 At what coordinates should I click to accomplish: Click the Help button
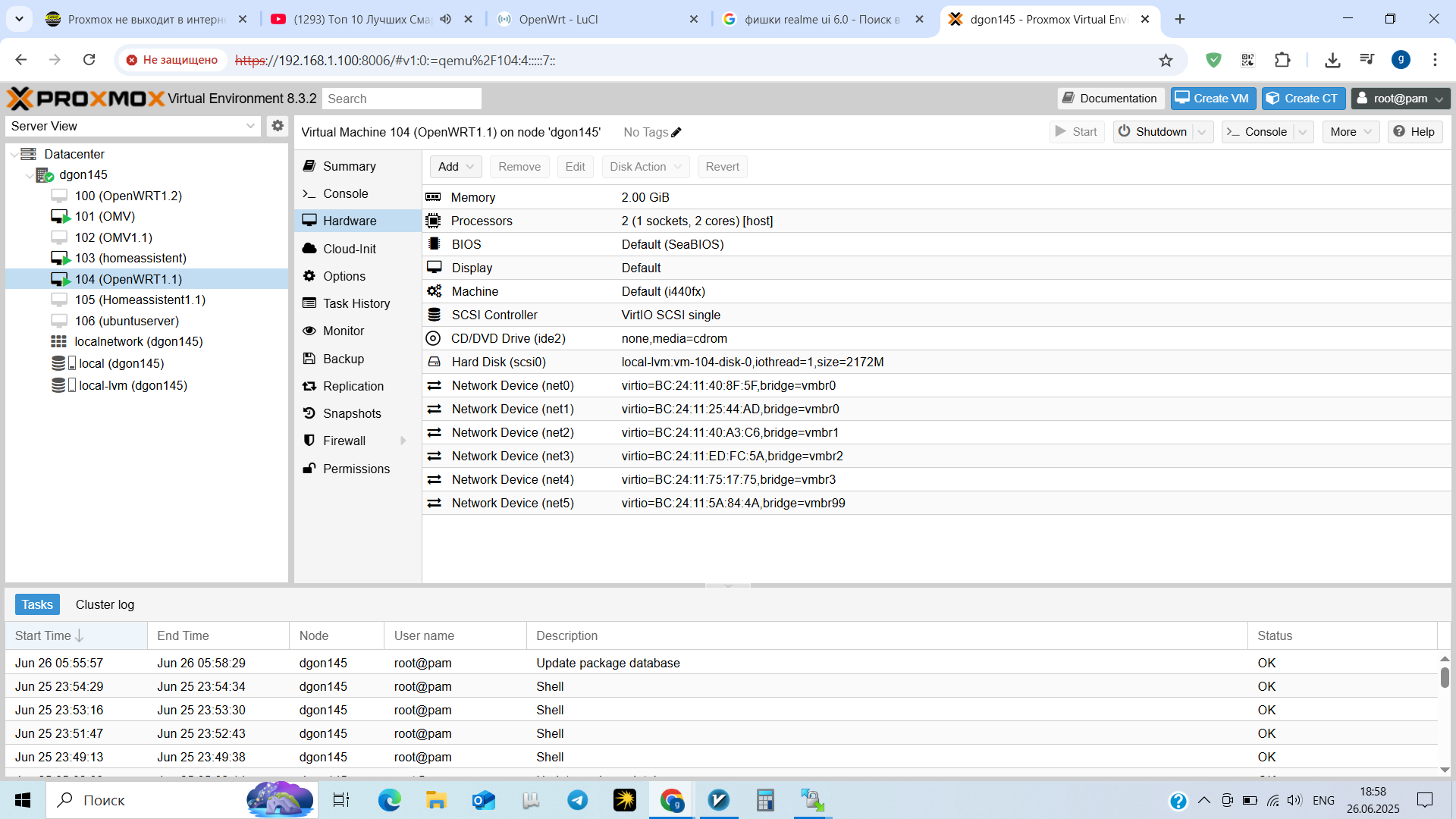1414,132
